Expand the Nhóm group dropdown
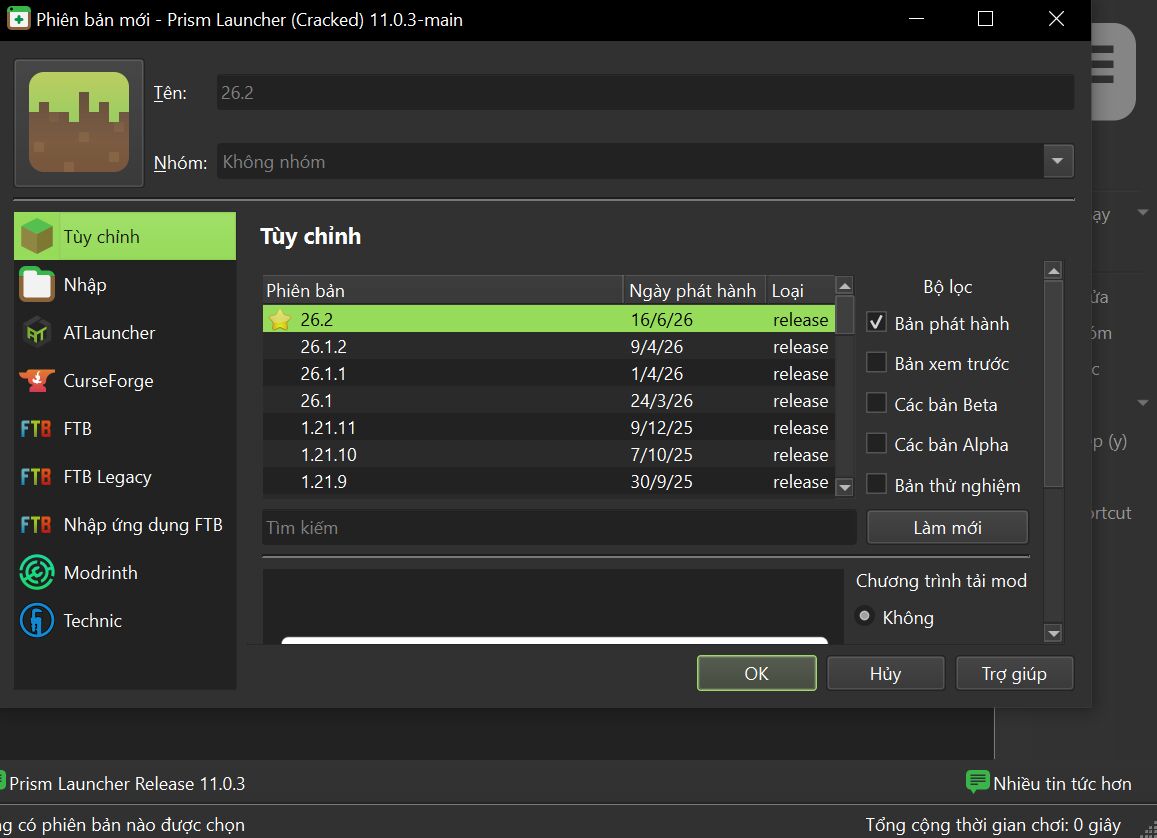 [1057, 161]
